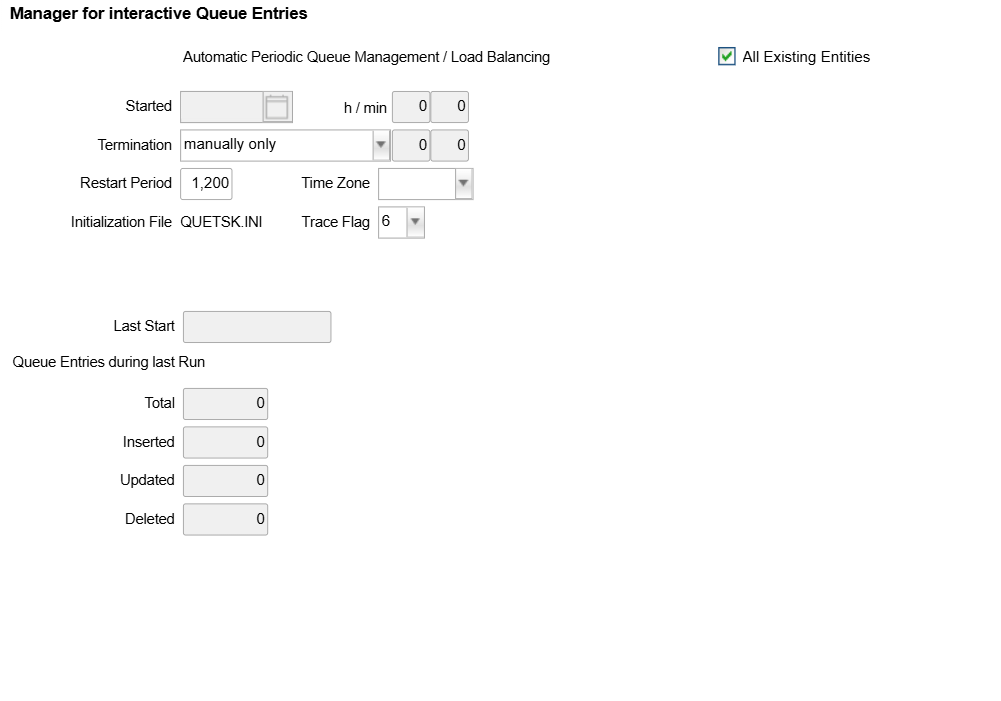Click the QUETSK.INI initialization file name

click(221, 222)
